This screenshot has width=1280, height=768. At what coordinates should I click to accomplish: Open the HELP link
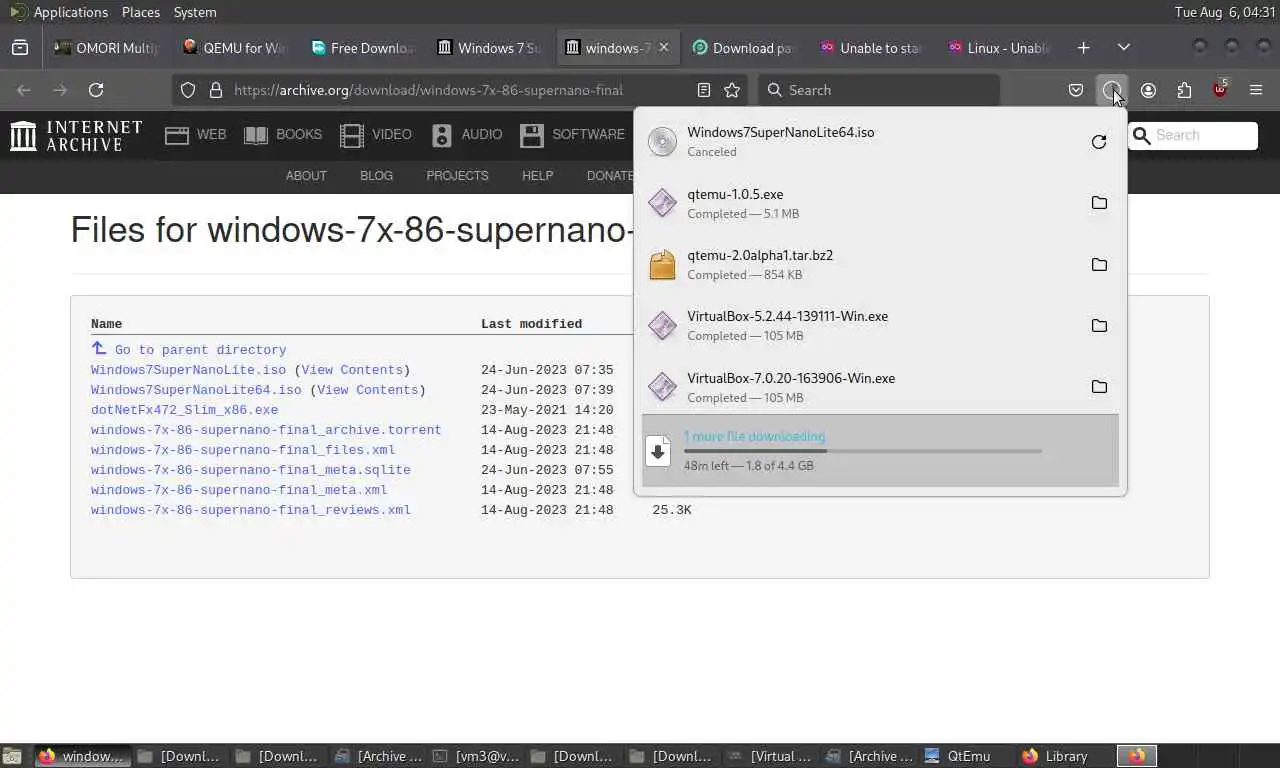[x=537, y=175]
